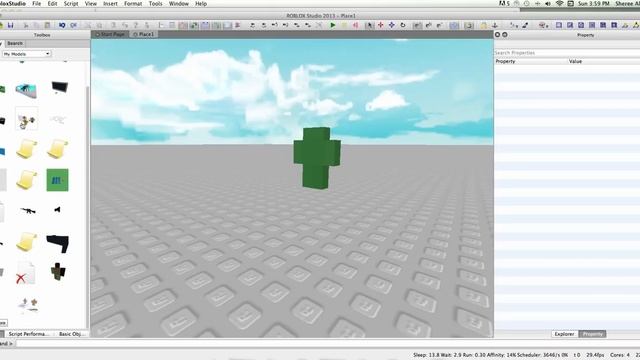The height and width of the screenshot is (360, 640).
Task: Switch to the Explorer tab
Action: [x=564, y=334]
